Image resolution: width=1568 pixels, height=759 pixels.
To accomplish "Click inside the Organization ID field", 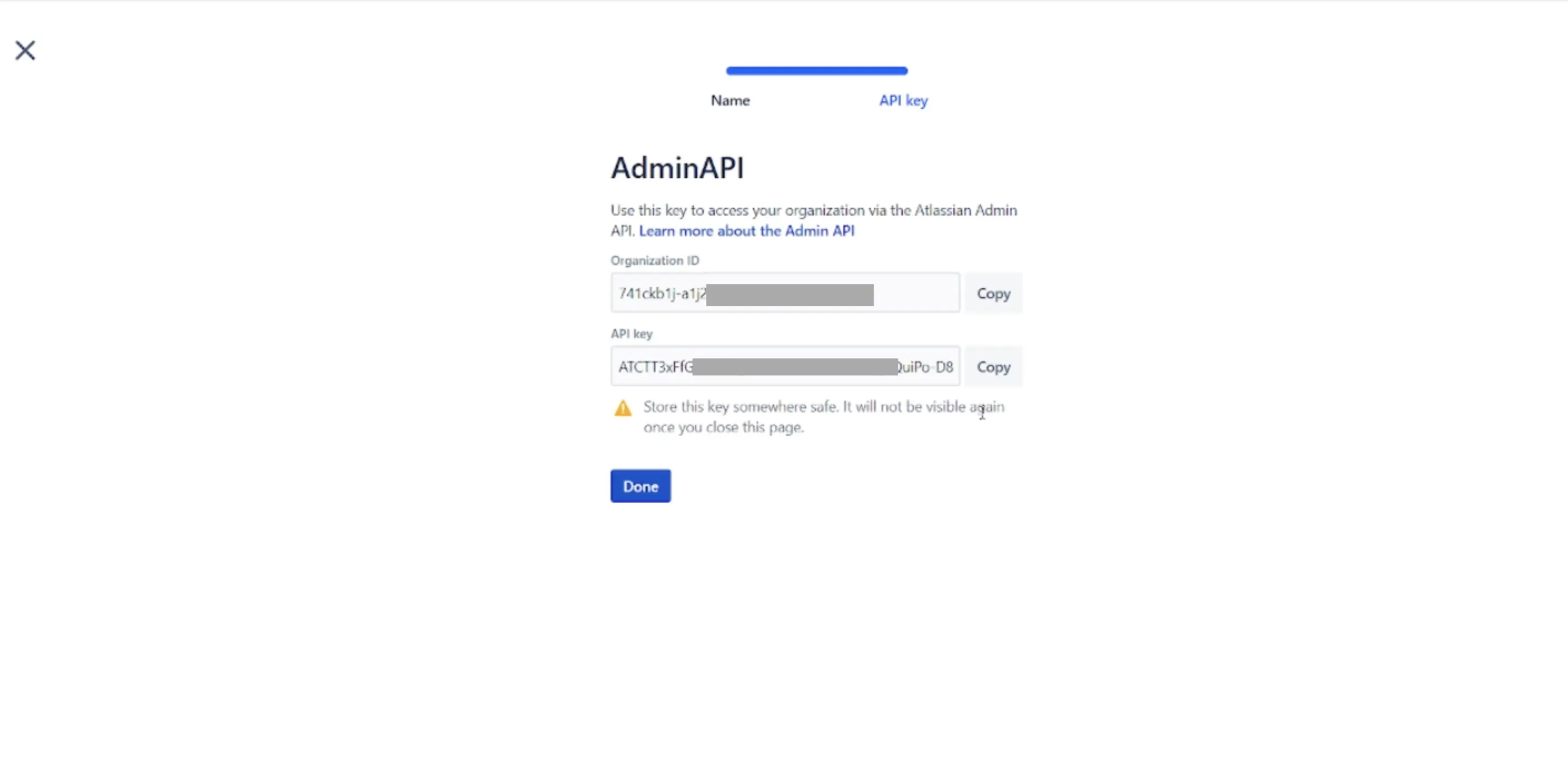I will point(785,293).
